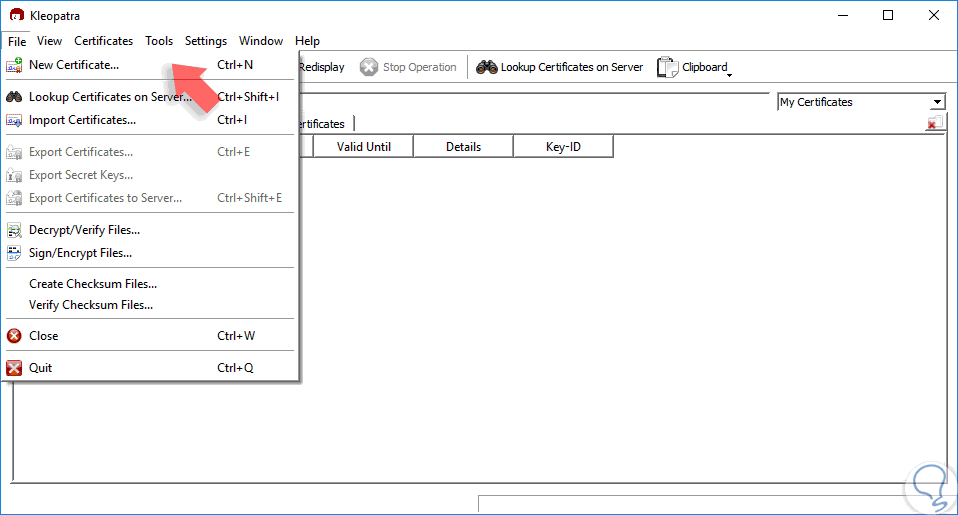
Task: Open the View menu
Action: [x=49, y=41]
